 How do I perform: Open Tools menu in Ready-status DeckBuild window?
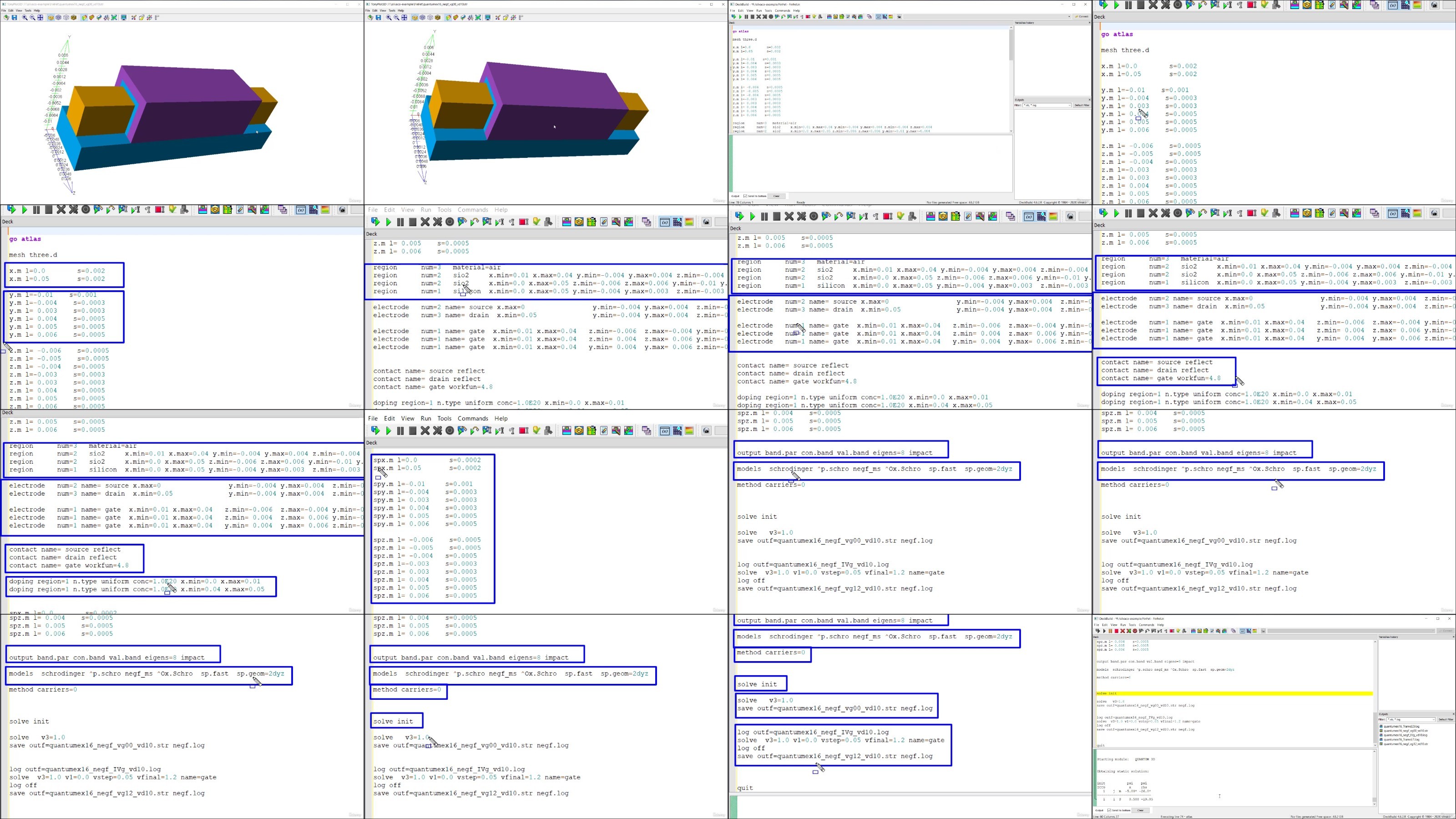coord(768,11)
